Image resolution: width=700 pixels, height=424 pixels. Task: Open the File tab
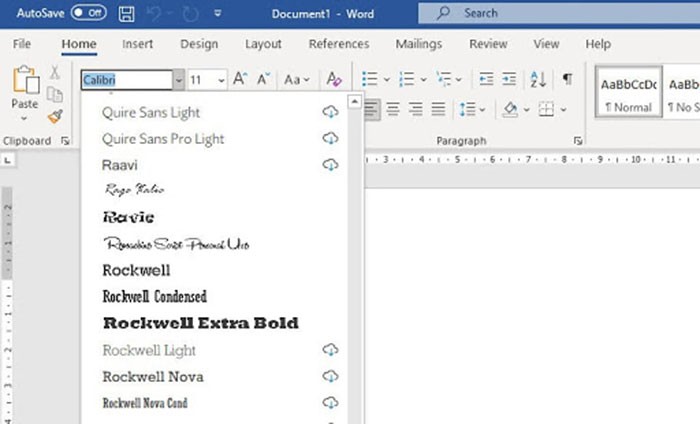tap(21, 44)
